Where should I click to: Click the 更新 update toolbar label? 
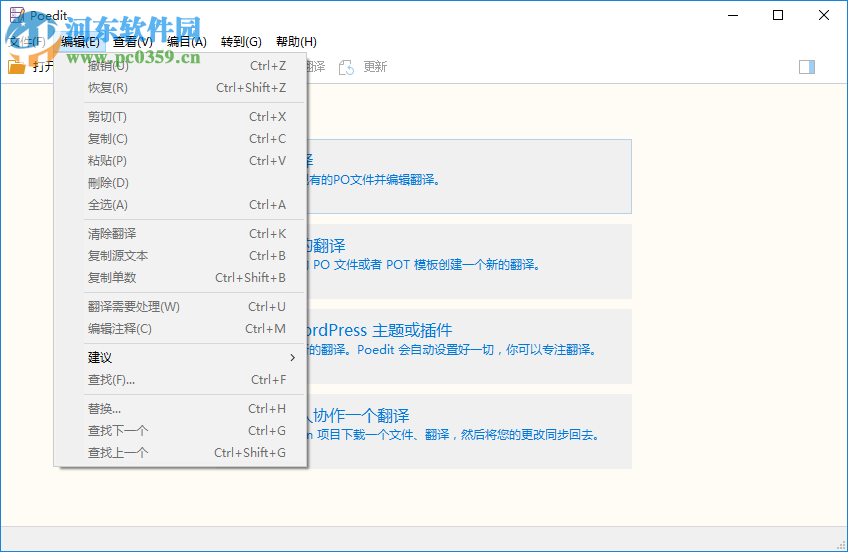click(x=375, y=67)
